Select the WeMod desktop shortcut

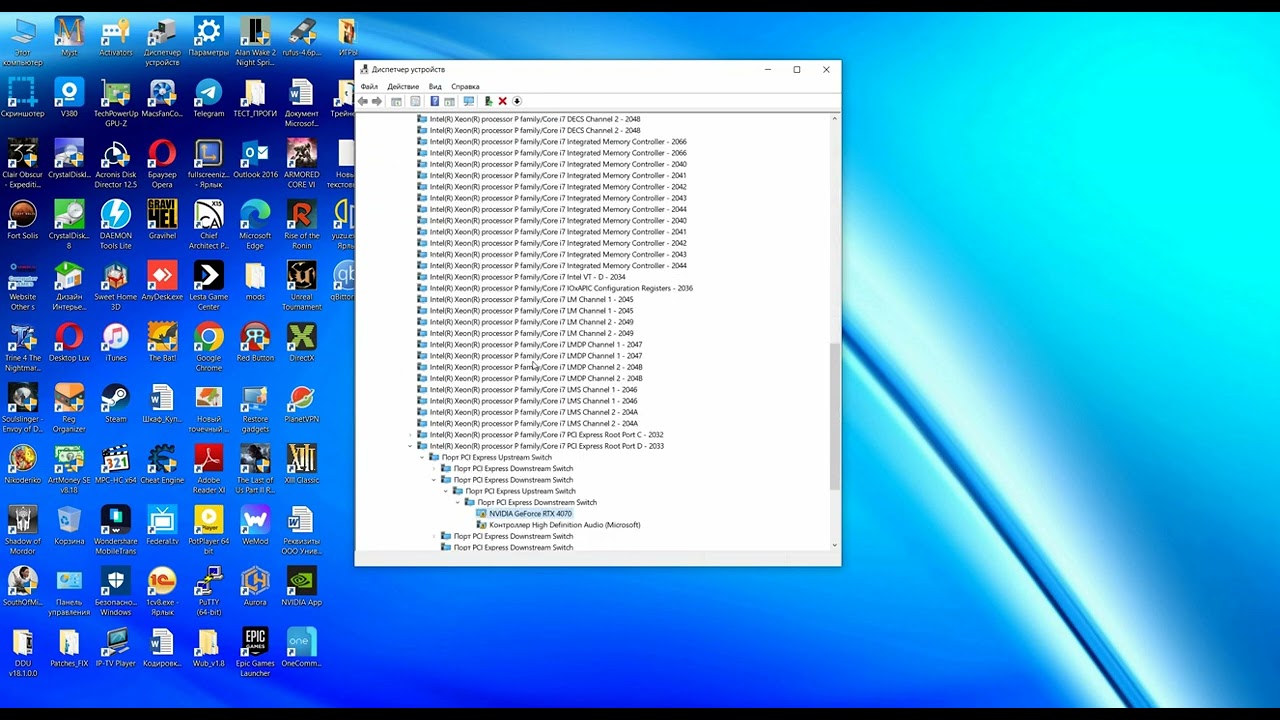255,525
